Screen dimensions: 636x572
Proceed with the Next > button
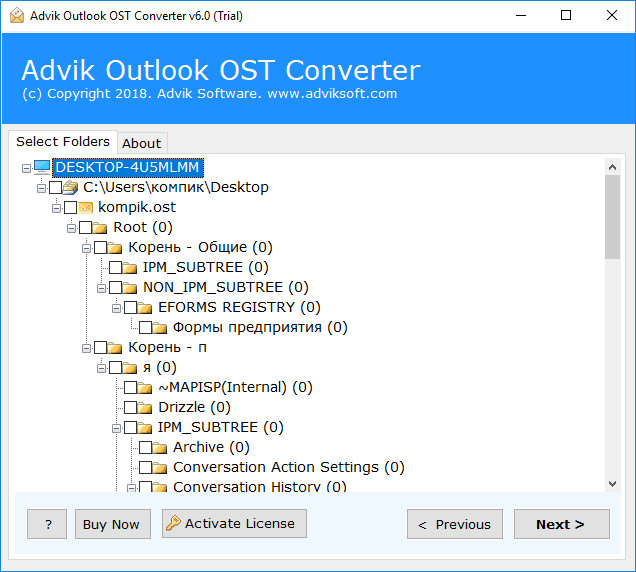tap(562, 524)
